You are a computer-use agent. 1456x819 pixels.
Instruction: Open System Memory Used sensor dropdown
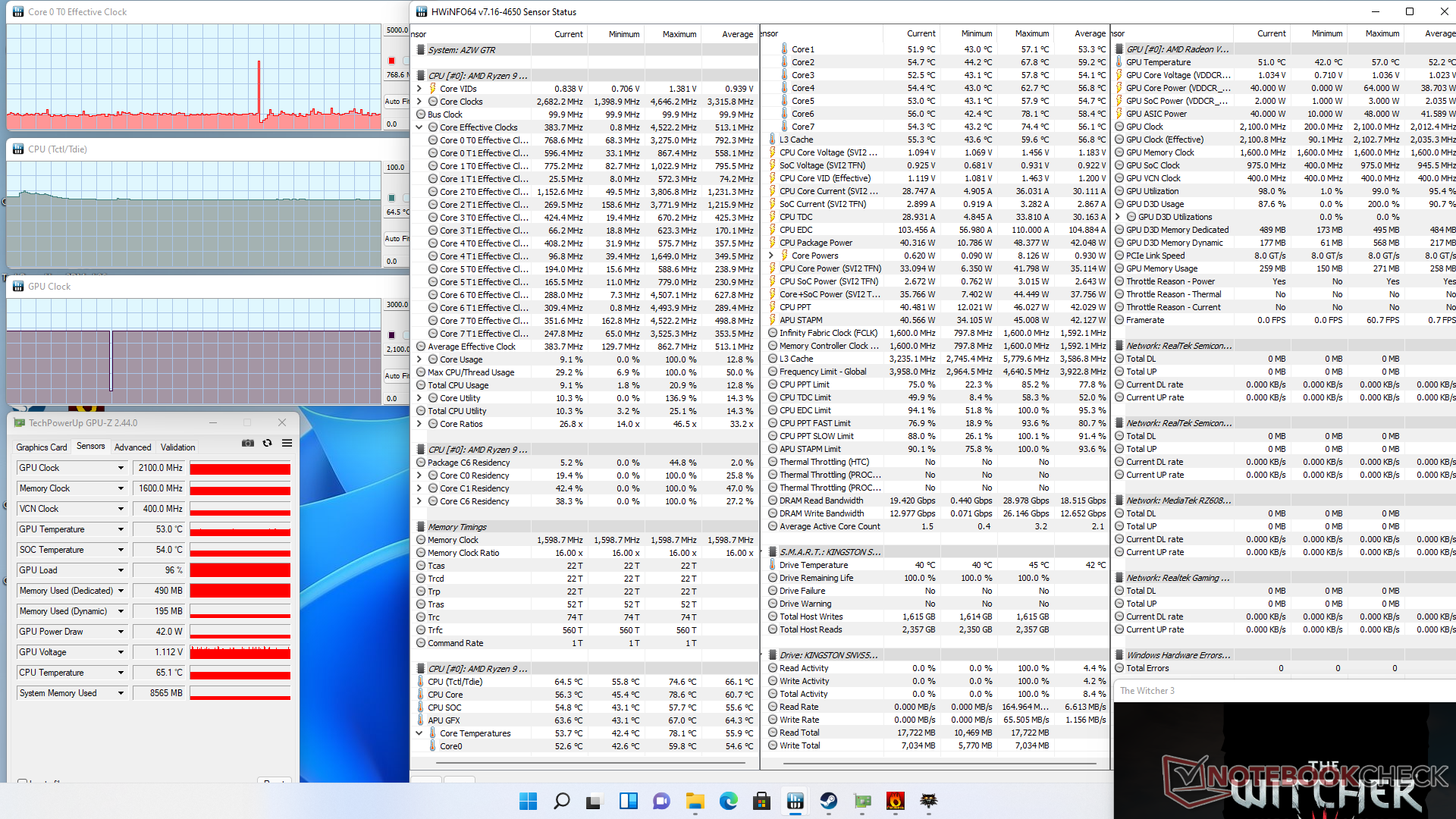tap(121, 693)
